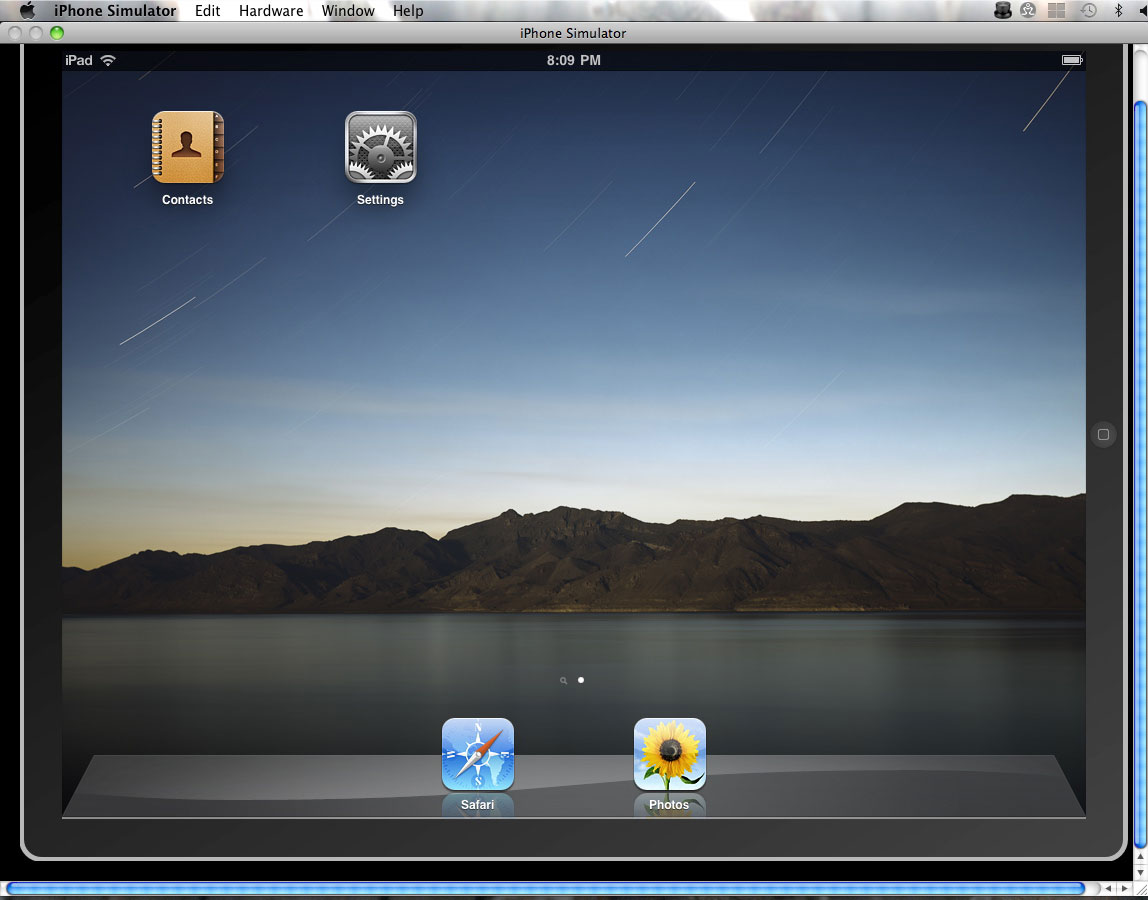This screenshot has height=900, width=1148.
Task: Click the horizontal scrollbar thumb
Action: [545, 888]
